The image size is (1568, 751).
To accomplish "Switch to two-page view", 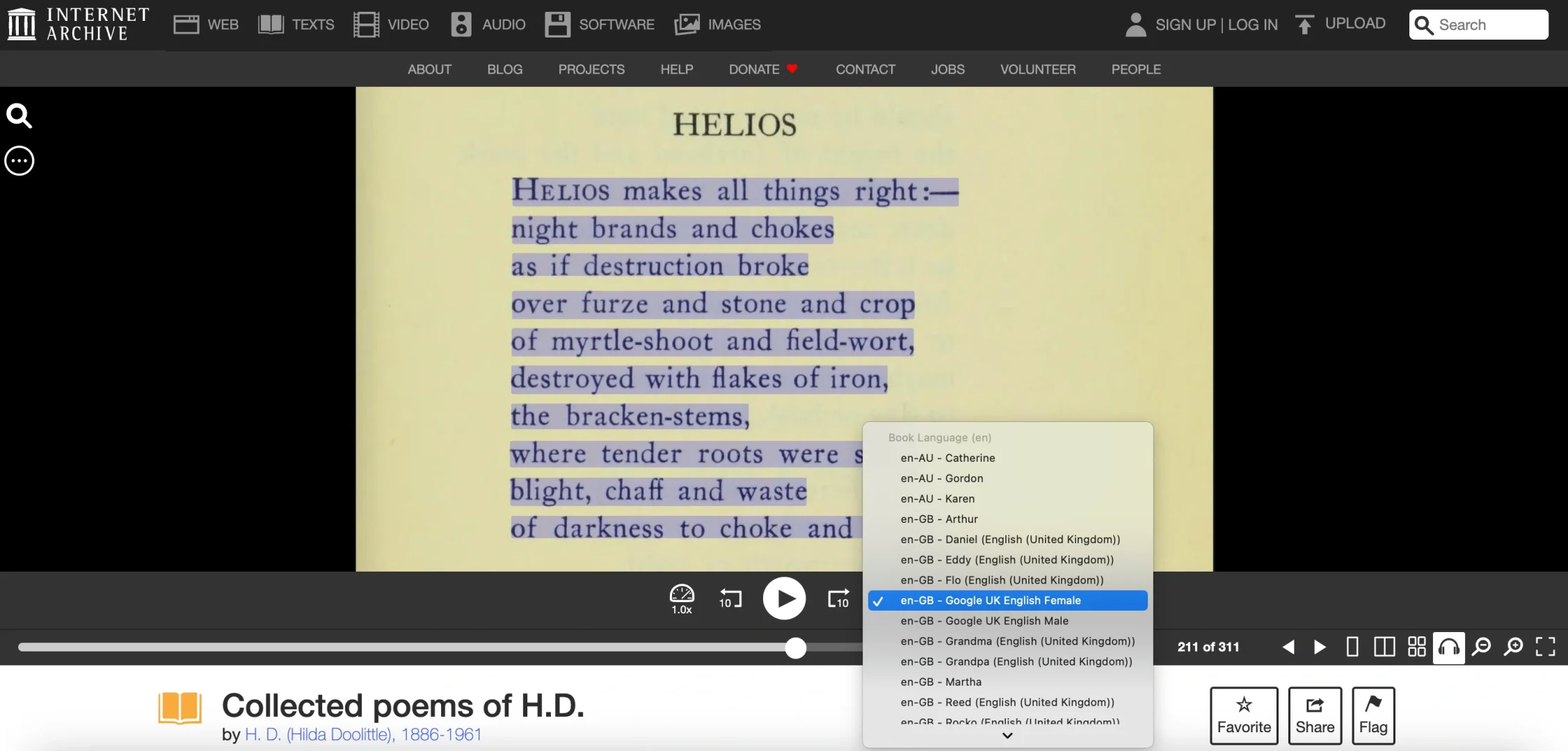I will (x=1384, y=647).
